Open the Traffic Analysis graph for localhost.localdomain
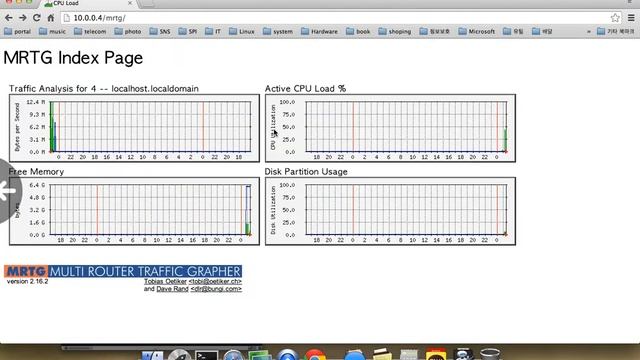Screen dimensions: 640x360 coord(134,128)
